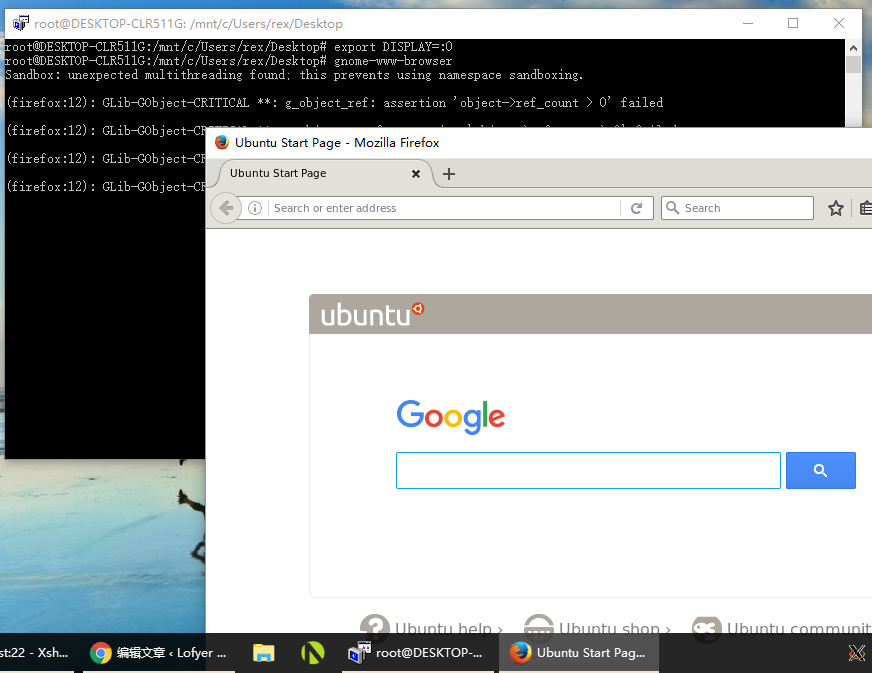872x673 pixels.
Task: Switch to Firefox Ubuntu Start Page taskbar button
Action: pos(578,653)
